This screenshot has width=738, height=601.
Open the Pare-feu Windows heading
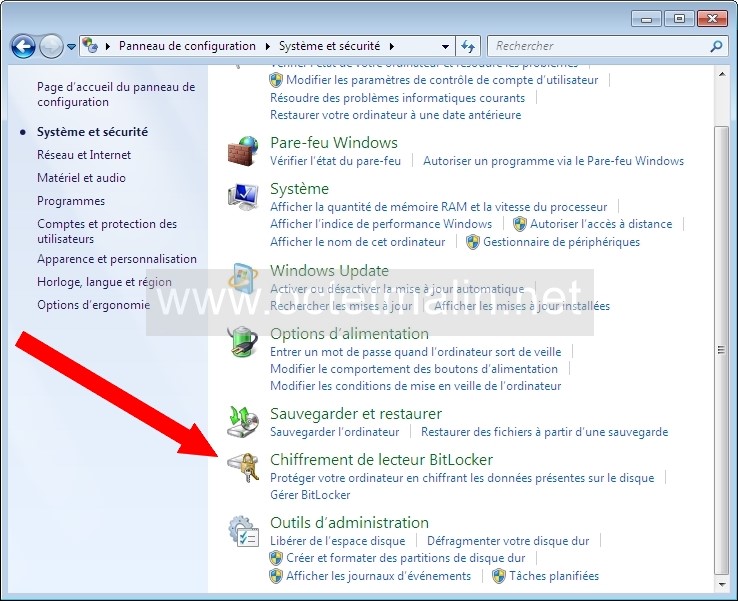tap(334, 143)
